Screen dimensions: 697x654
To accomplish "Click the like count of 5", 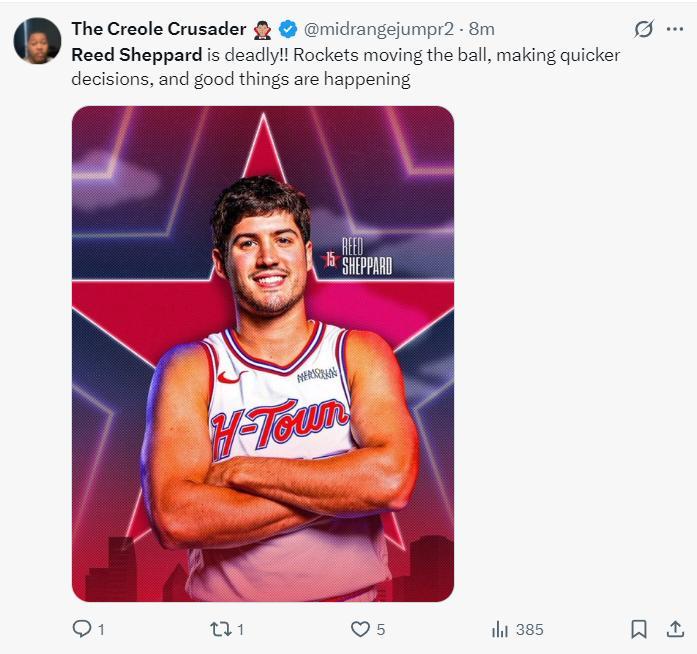I will (x=381, y=629).
